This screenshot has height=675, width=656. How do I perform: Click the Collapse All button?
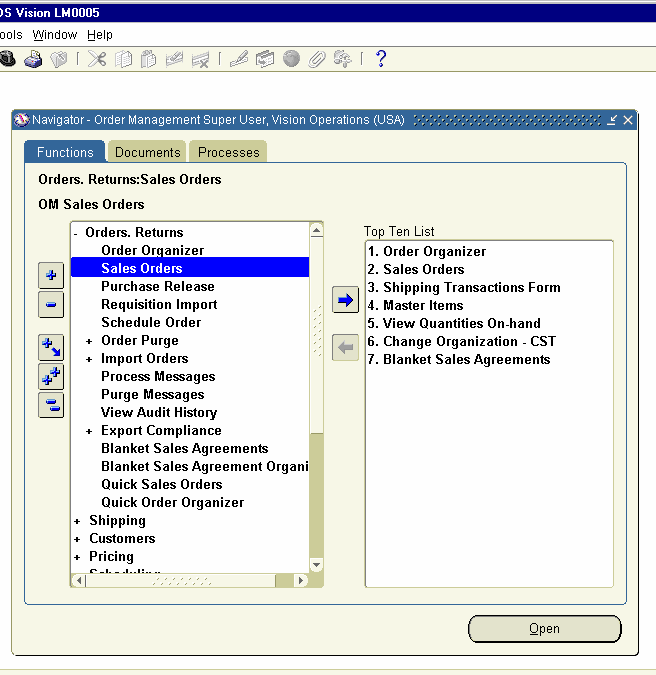(x=51, y=405)
